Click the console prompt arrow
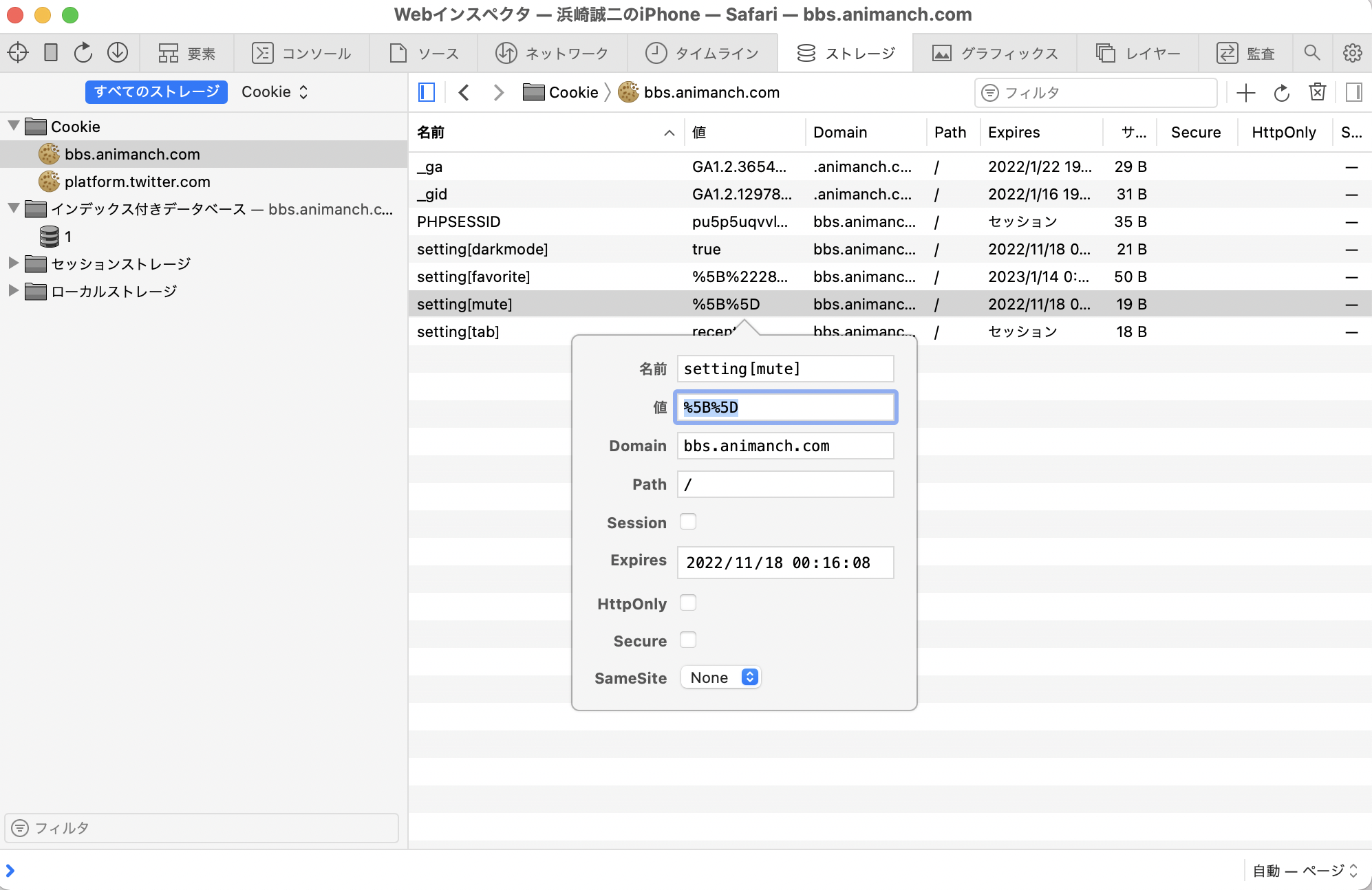 pyautogui.click(x=10, y=871)
